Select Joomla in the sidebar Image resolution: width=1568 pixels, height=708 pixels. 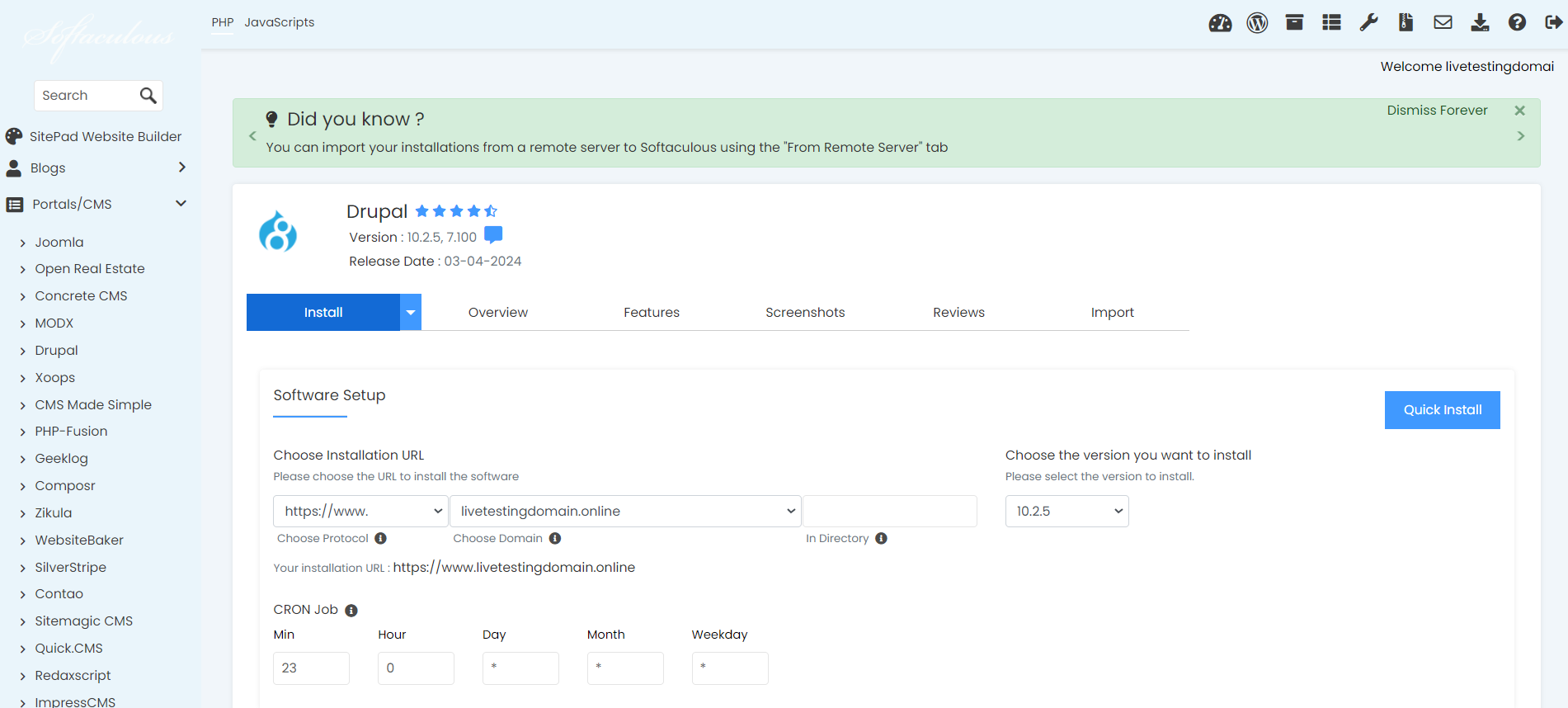coord(59,243)
